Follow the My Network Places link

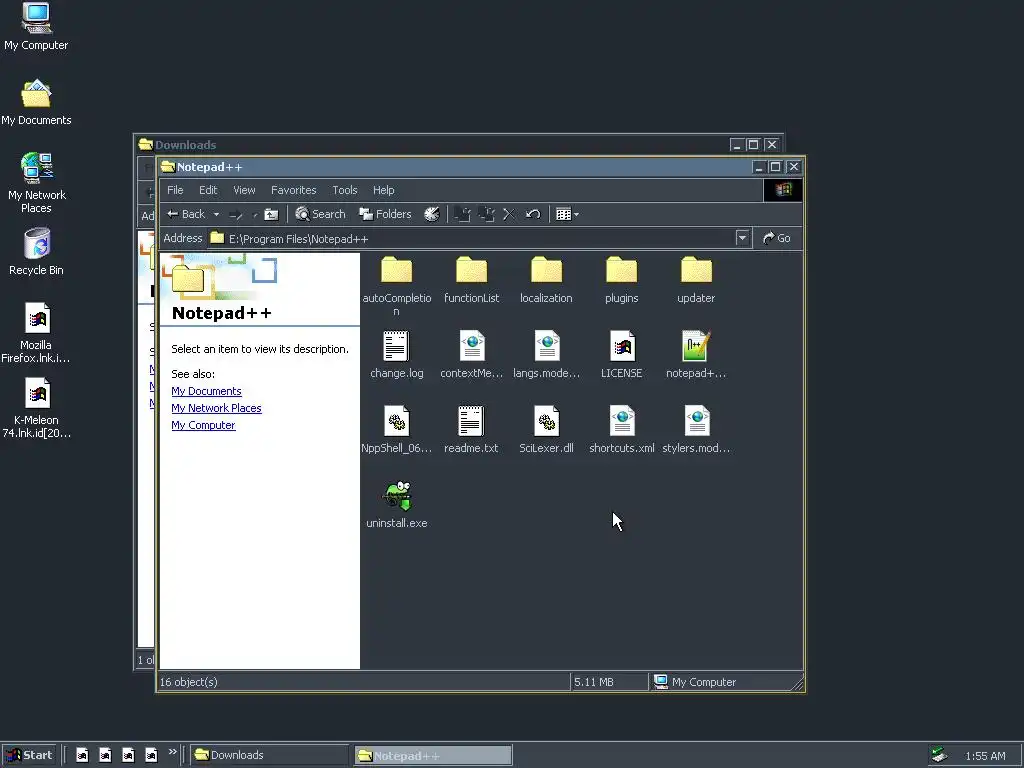[x=216, y=408]
